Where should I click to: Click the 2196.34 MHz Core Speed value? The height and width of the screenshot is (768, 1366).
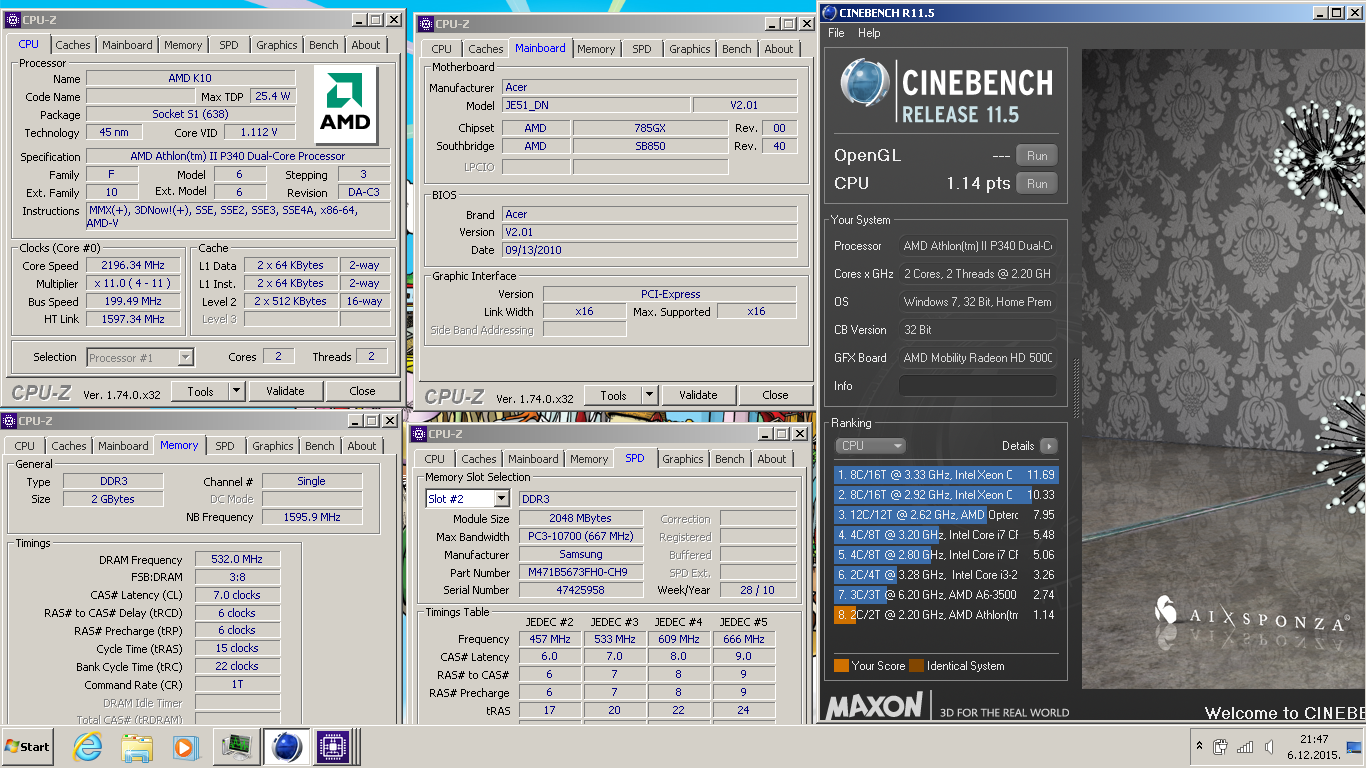pos(133,266)
